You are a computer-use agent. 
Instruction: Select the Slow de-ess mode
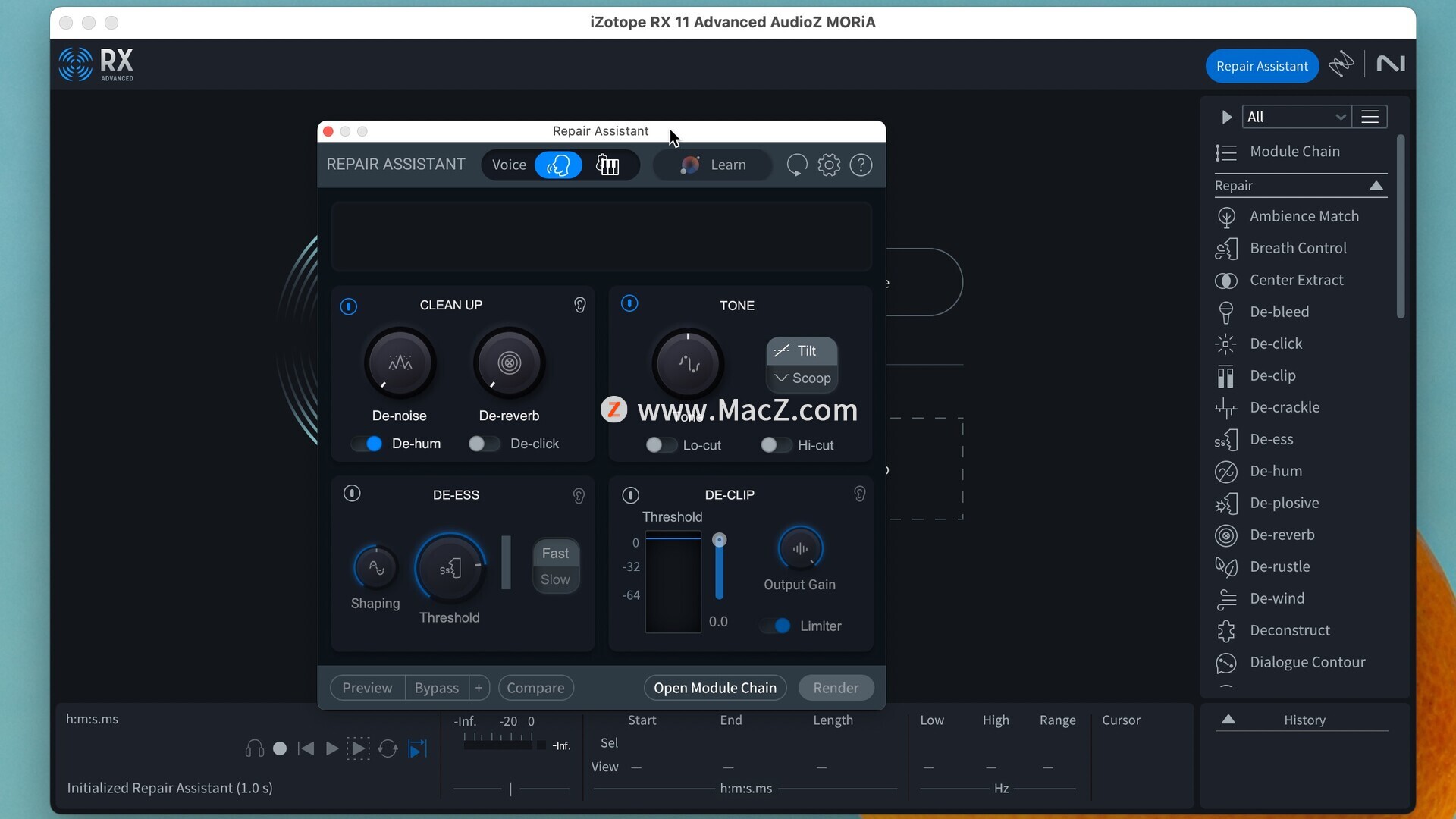[x=555, y=579]
